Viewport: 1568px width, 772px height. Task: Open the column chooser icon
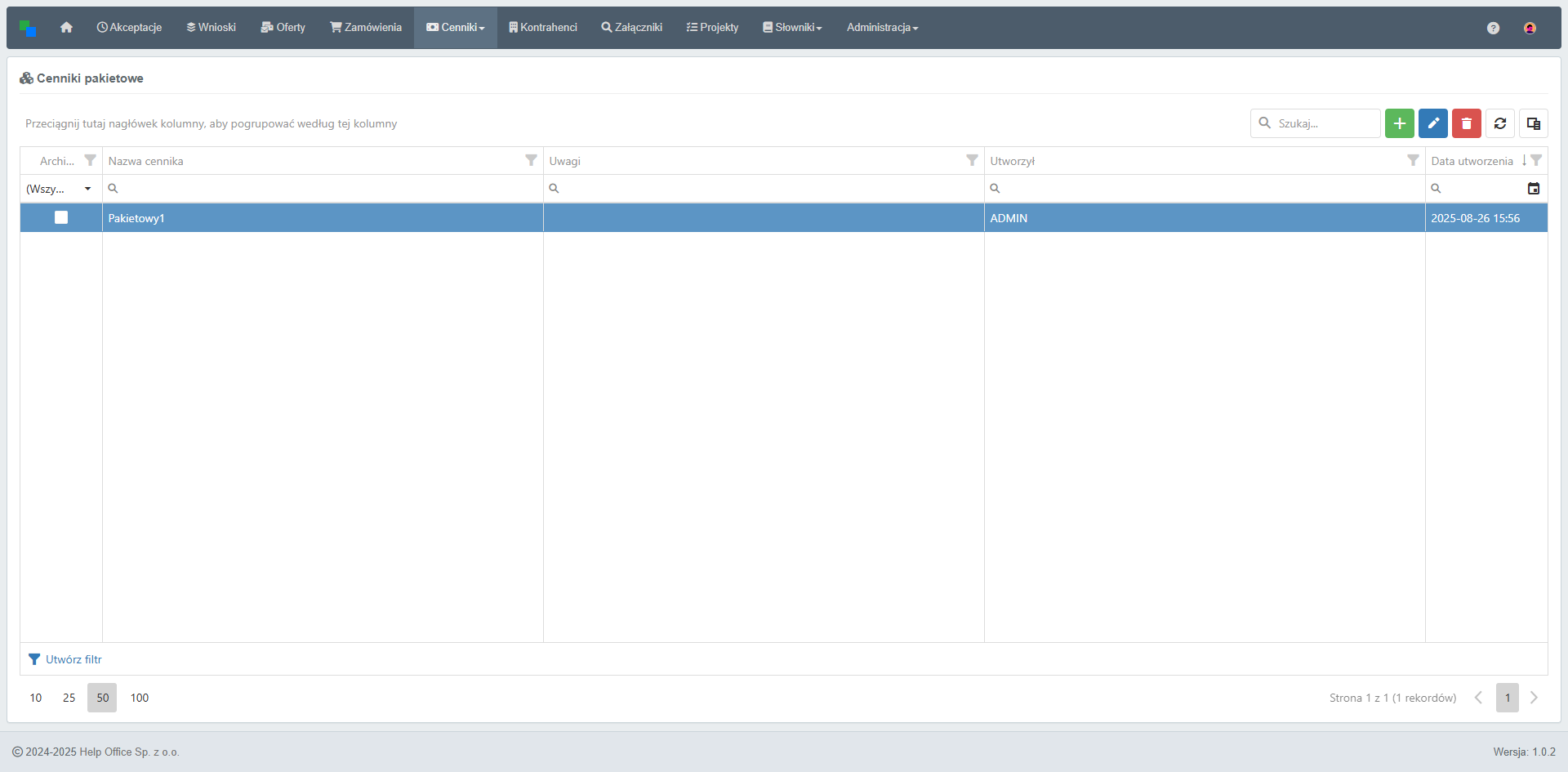pos(1533,123)
